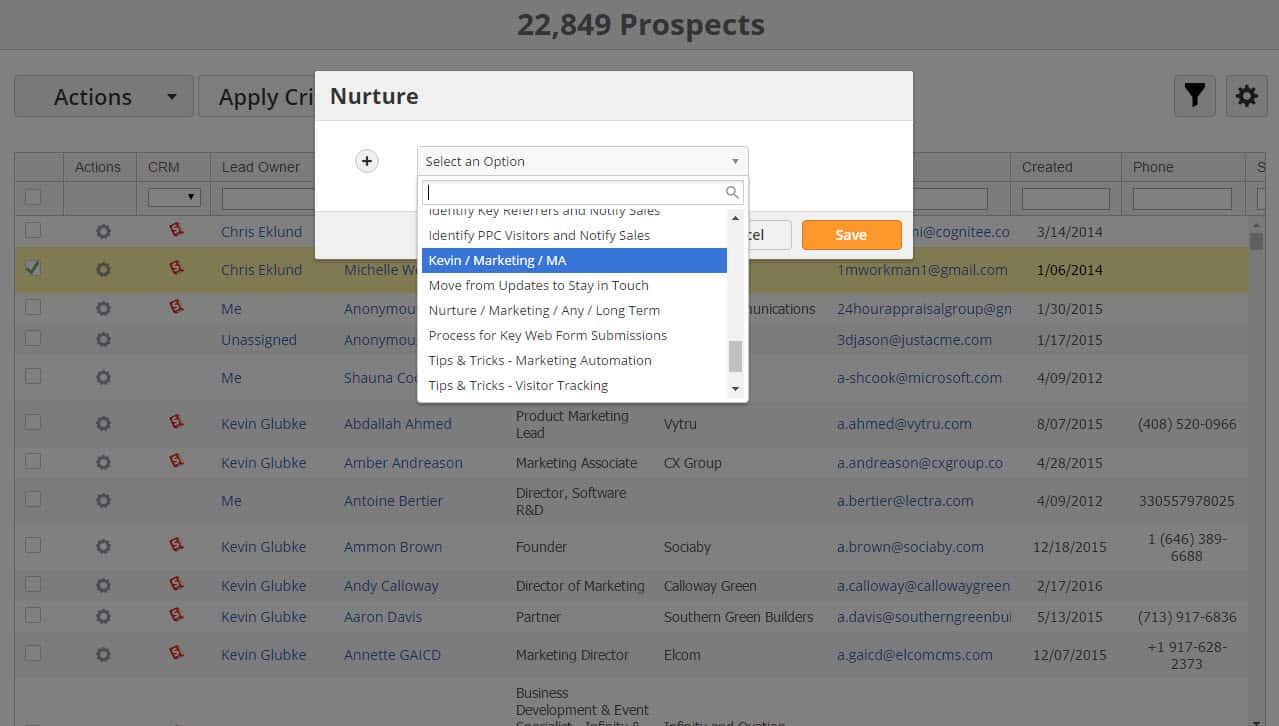1279x726 pixels.
Task: Sort by the Created column header
Action: point(1047,167)
